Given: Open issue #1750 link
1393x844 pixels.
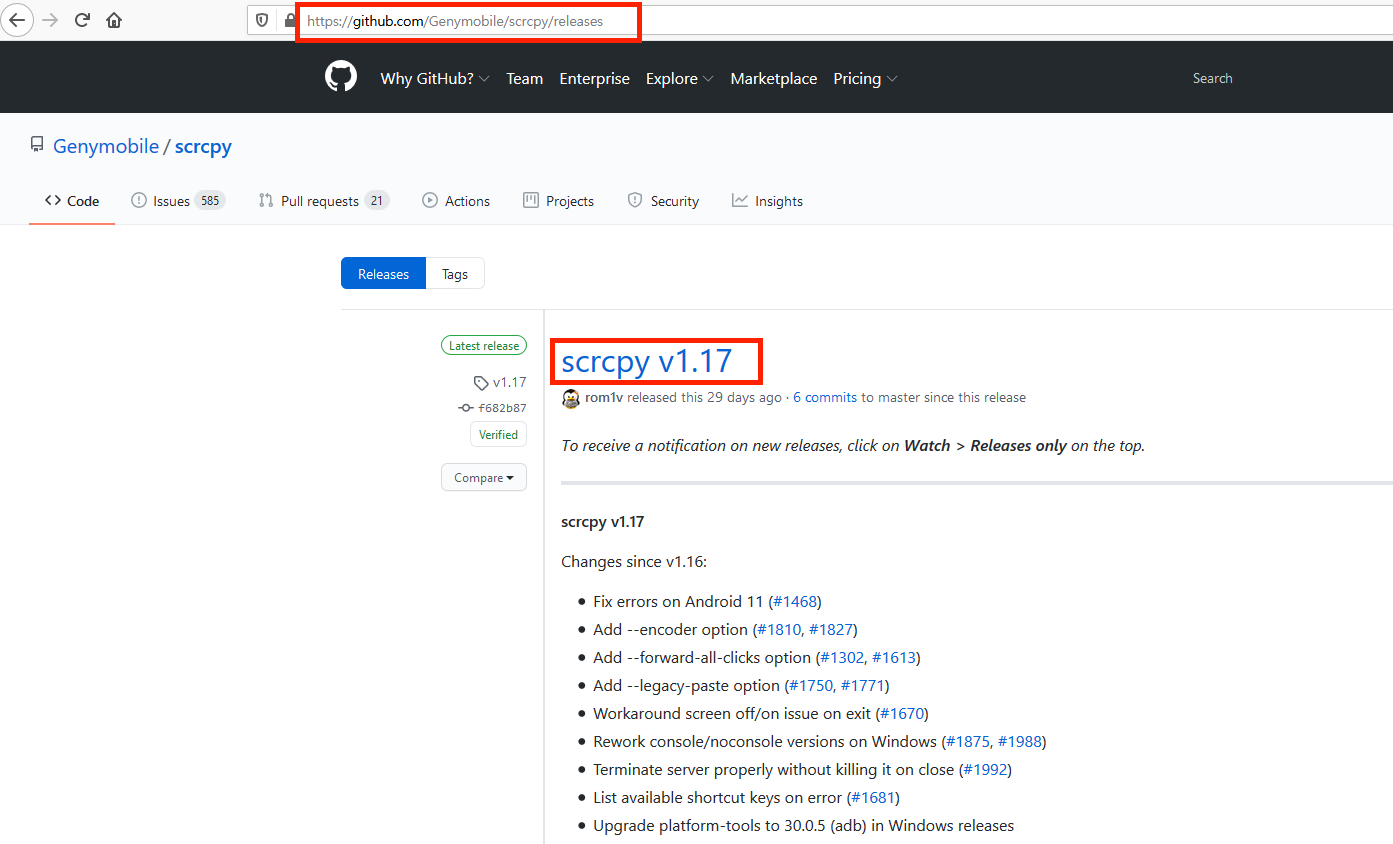Looking at the screenshot, I should [x=810, y=686].
